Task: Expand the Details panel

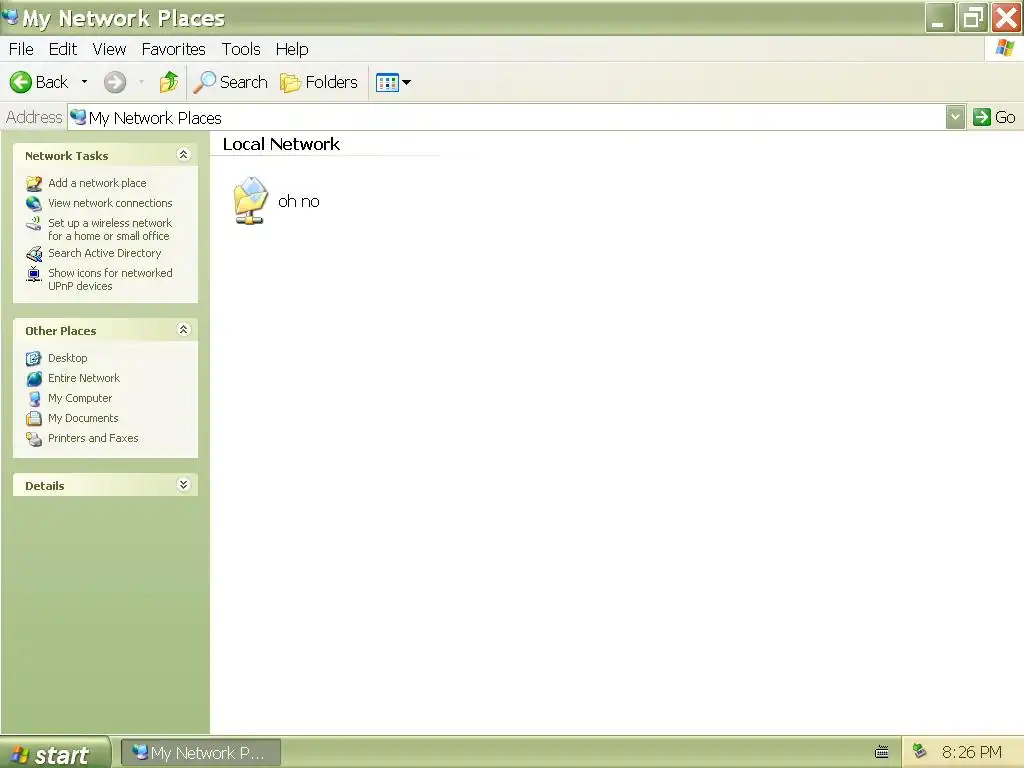Action: (184, 485)
